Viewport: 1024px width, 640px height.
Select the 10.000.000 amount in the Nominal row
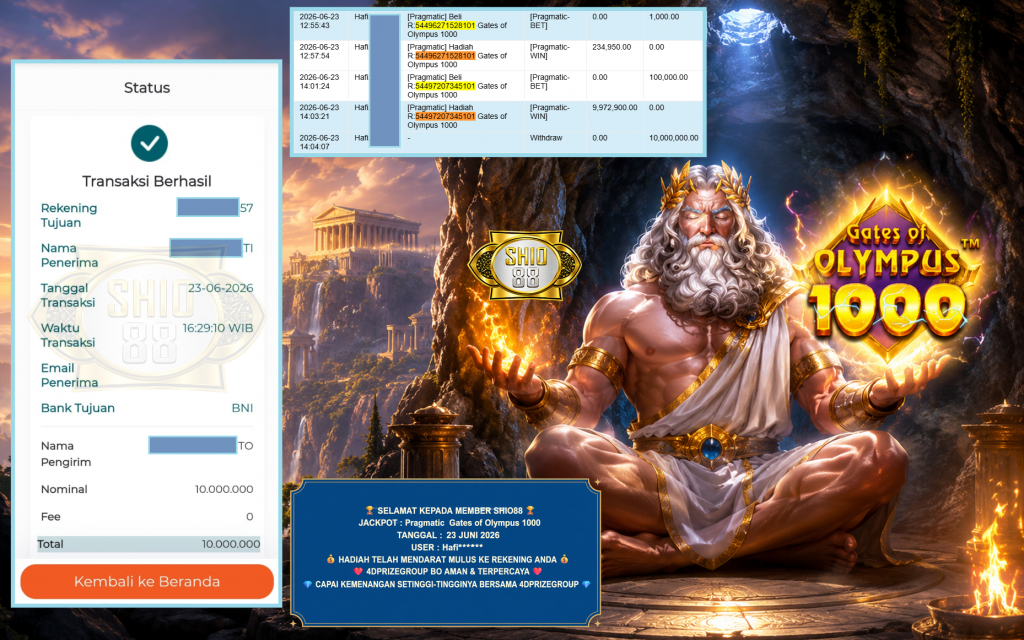click(224, 489)
